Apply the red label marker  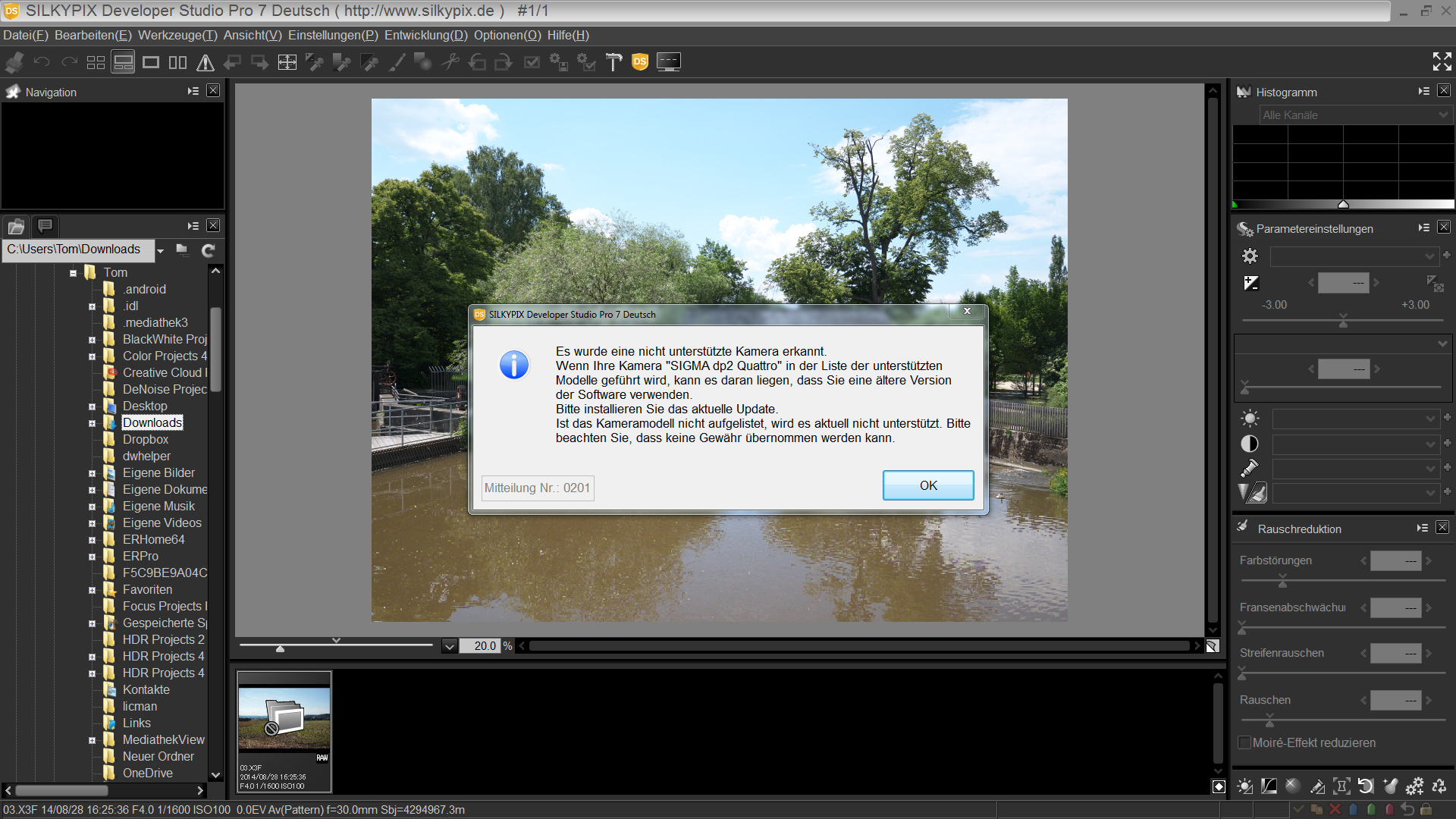point(1389,810)
